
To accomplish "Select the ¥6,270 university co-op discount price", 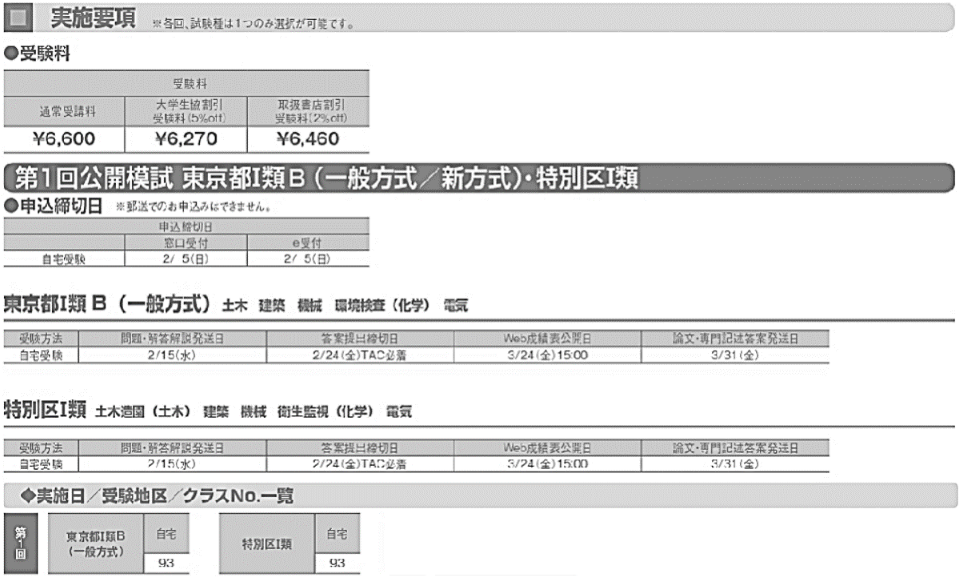I will point(186,139).
